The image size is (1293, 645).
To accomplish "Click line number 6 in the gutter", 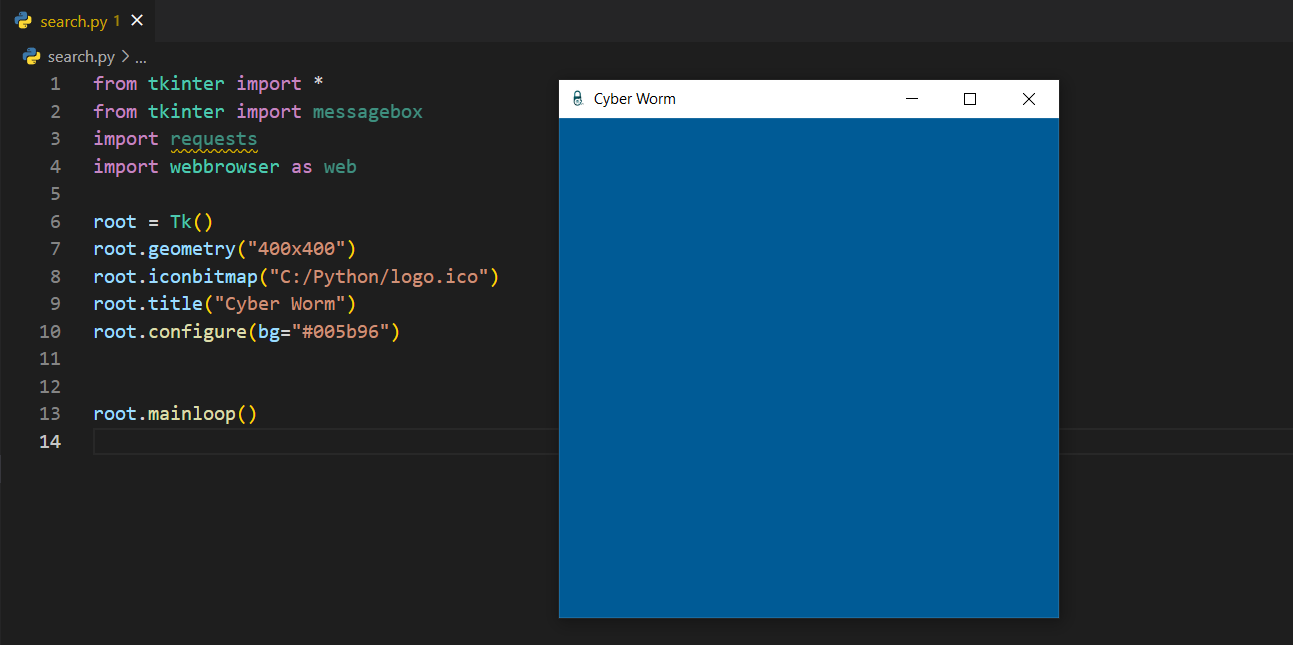I will 55,221.
